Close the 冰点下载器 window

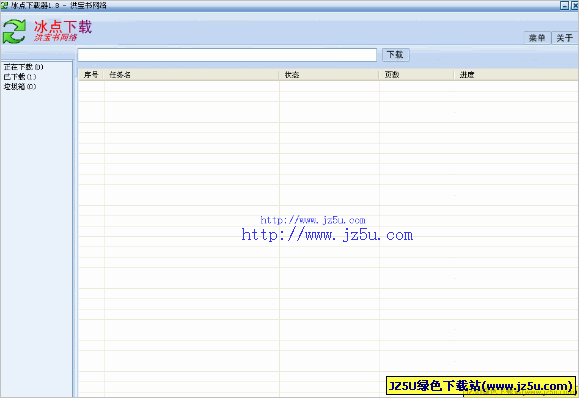[x=575, y=5]
